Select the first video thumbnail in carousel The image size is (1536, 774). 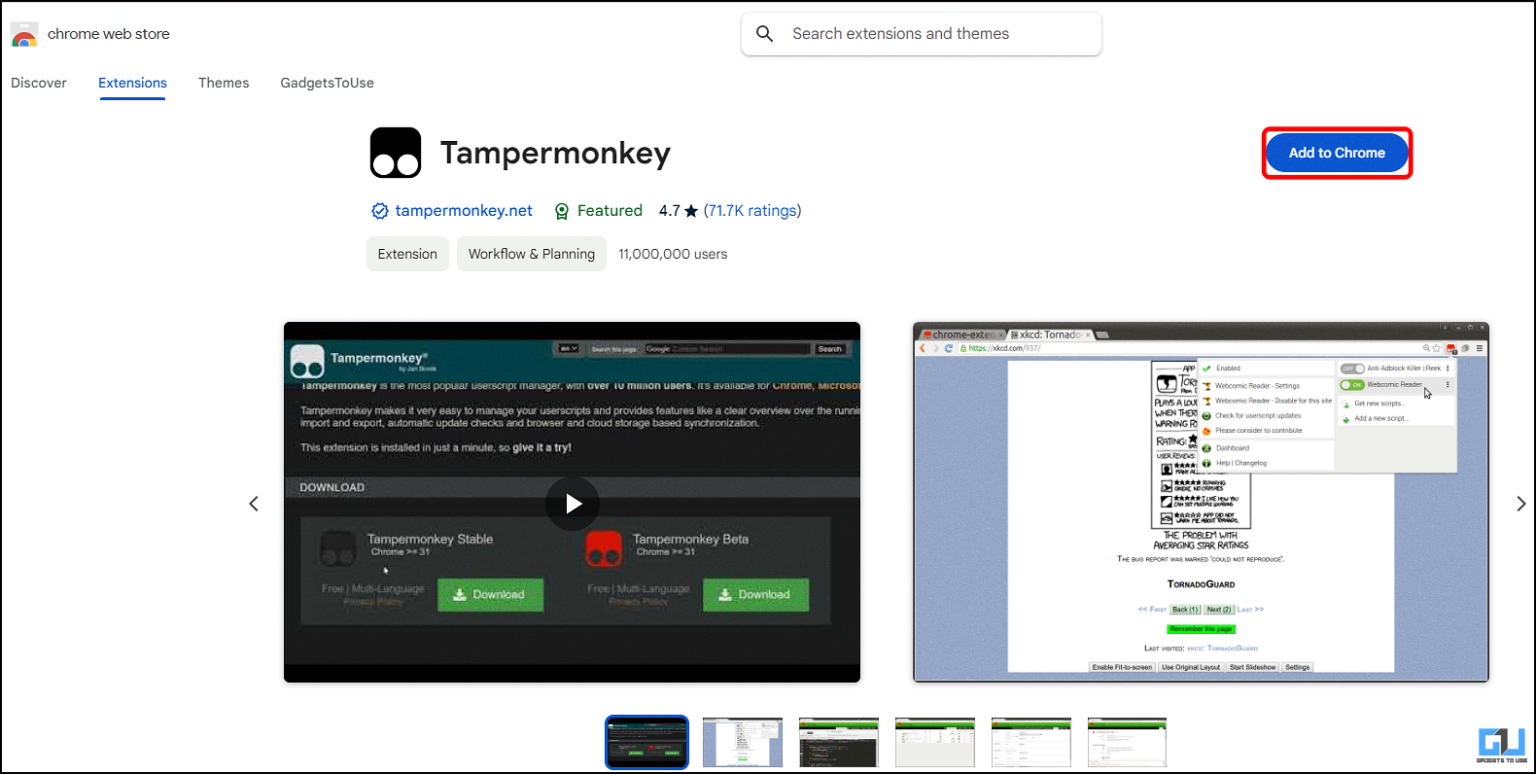point(647,742)
